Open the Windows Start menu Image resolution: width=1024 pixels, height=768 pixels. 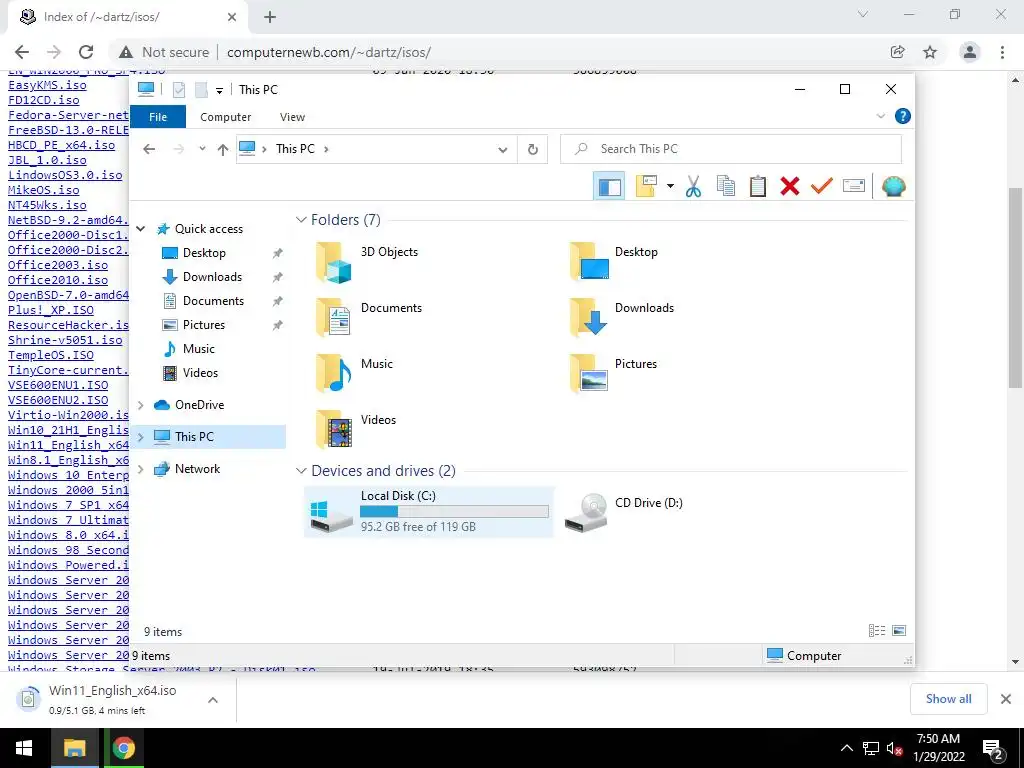point(24,748)
